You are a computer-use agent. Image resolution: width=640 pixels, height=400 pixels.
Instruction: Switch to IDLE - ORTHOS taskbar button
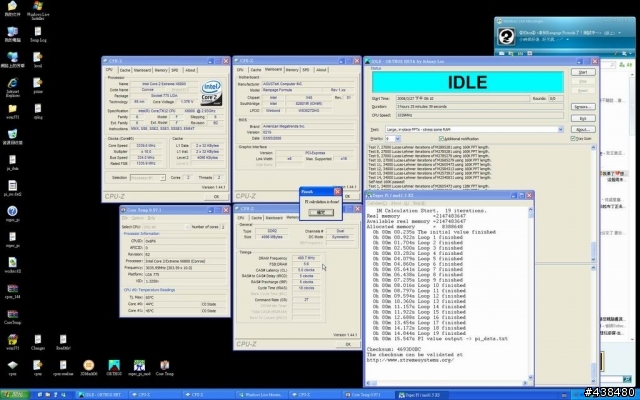pyautogui.click(x=100, y=395)
